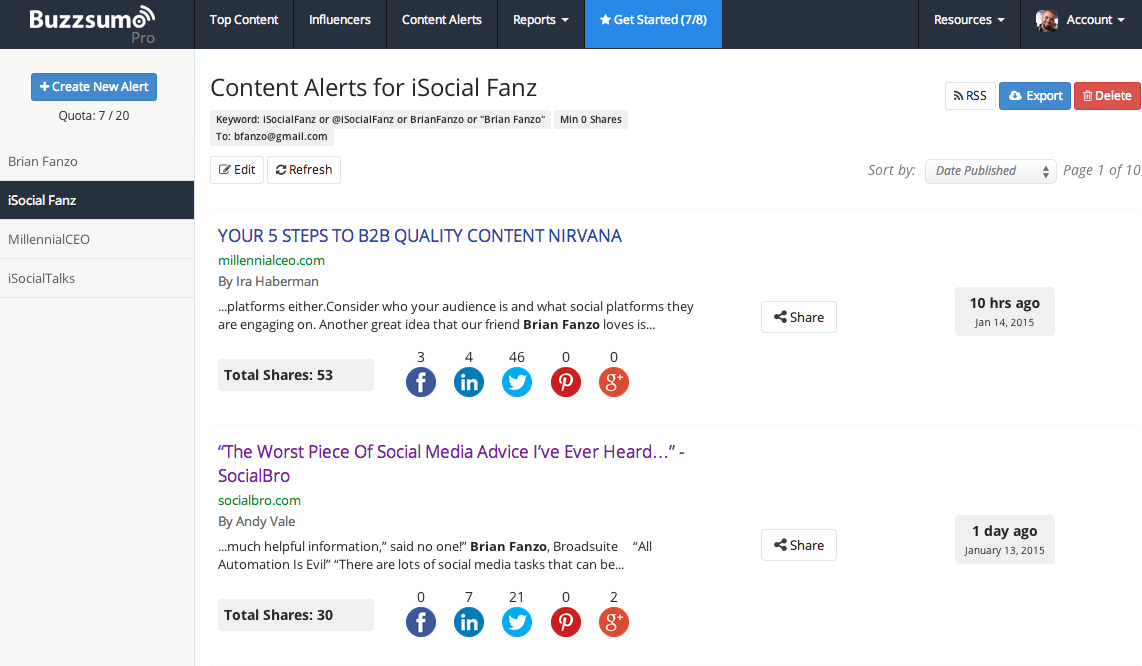Select iSocial Fanz alert in sidebar
The image size is (1142, 666).
[97, 200]
